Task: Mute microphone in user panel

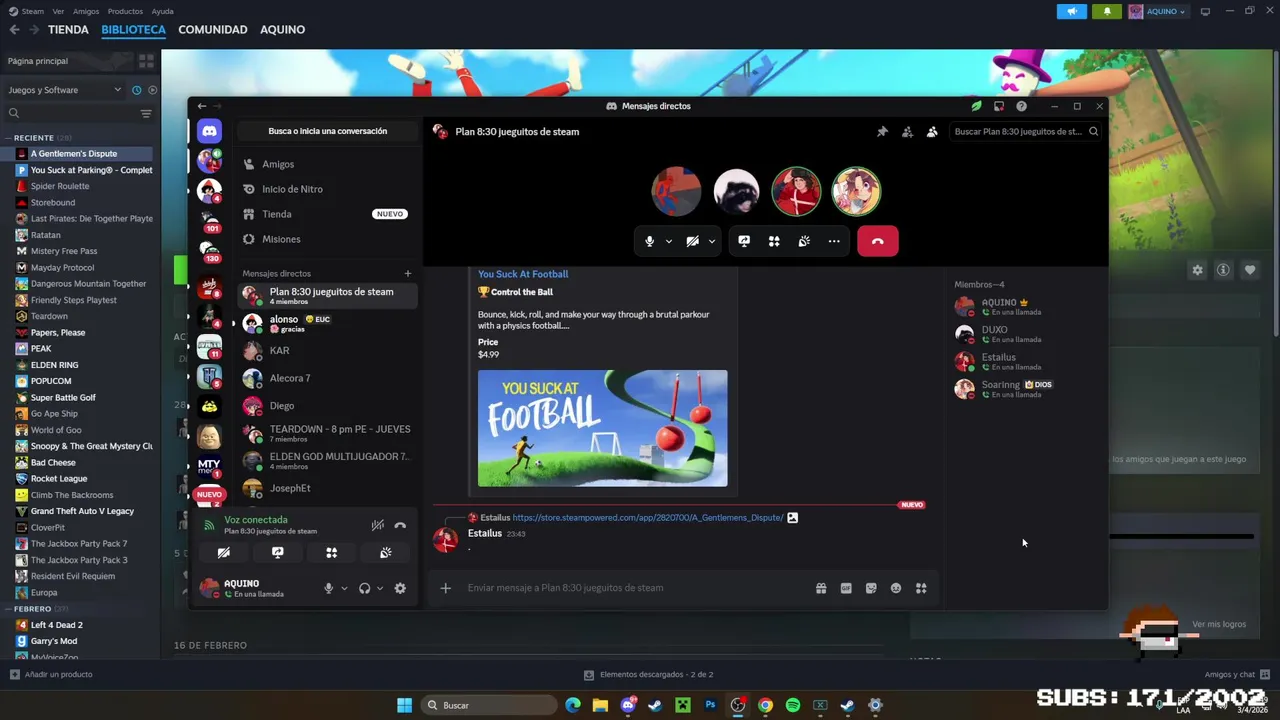Action: click(328, 588)
